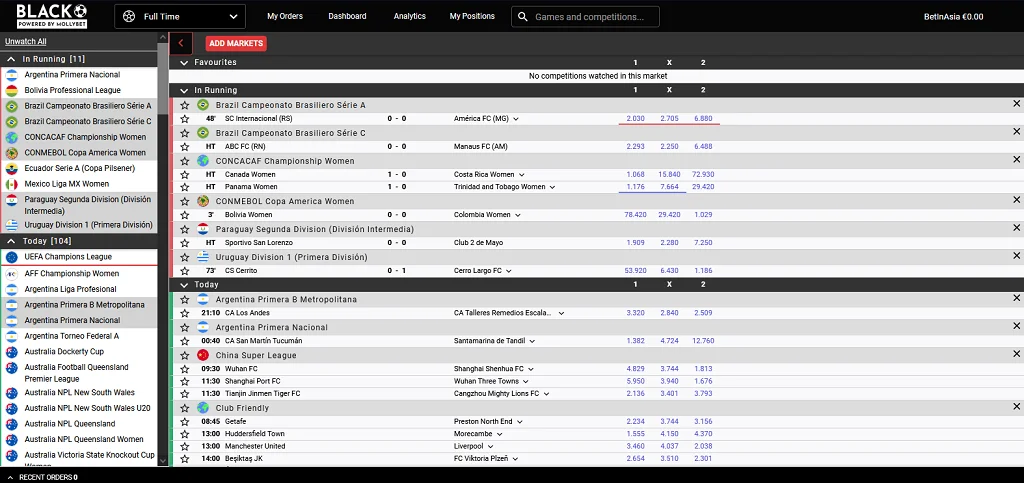The width and height of the screenshot is (1024, 483).
Task: Click the sidebar scrollbar down arrow
Action: [x=163, y=461]
